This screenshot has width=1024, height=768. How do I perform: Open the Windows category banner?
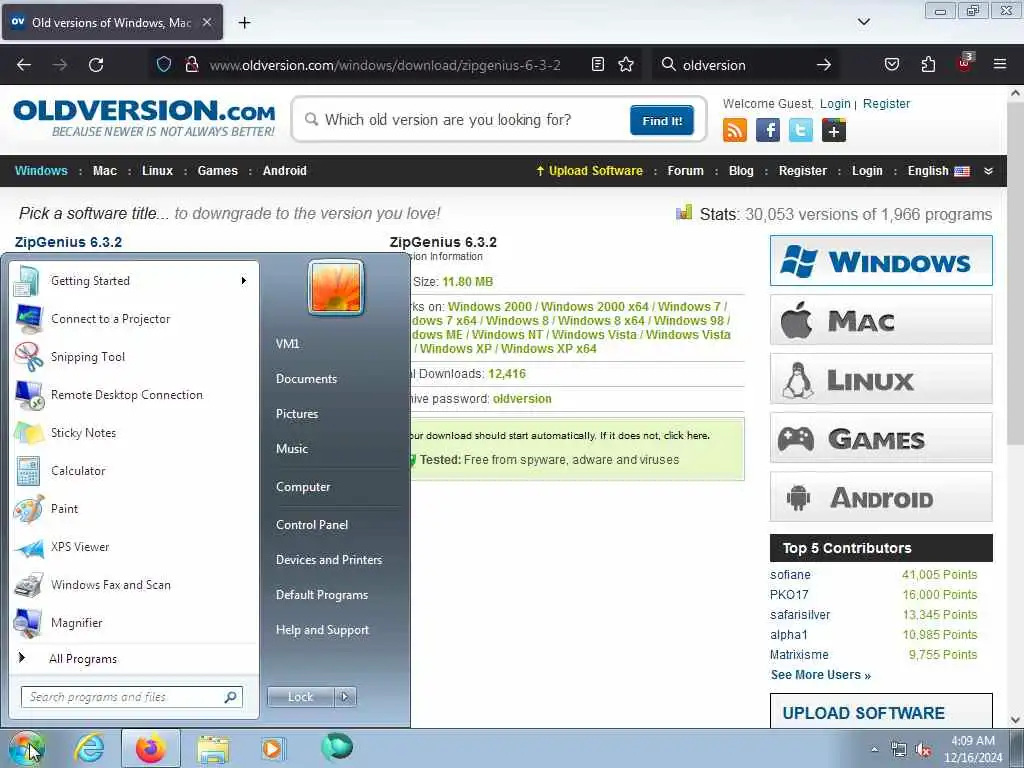pyautogui.click(x=882, y=261)
